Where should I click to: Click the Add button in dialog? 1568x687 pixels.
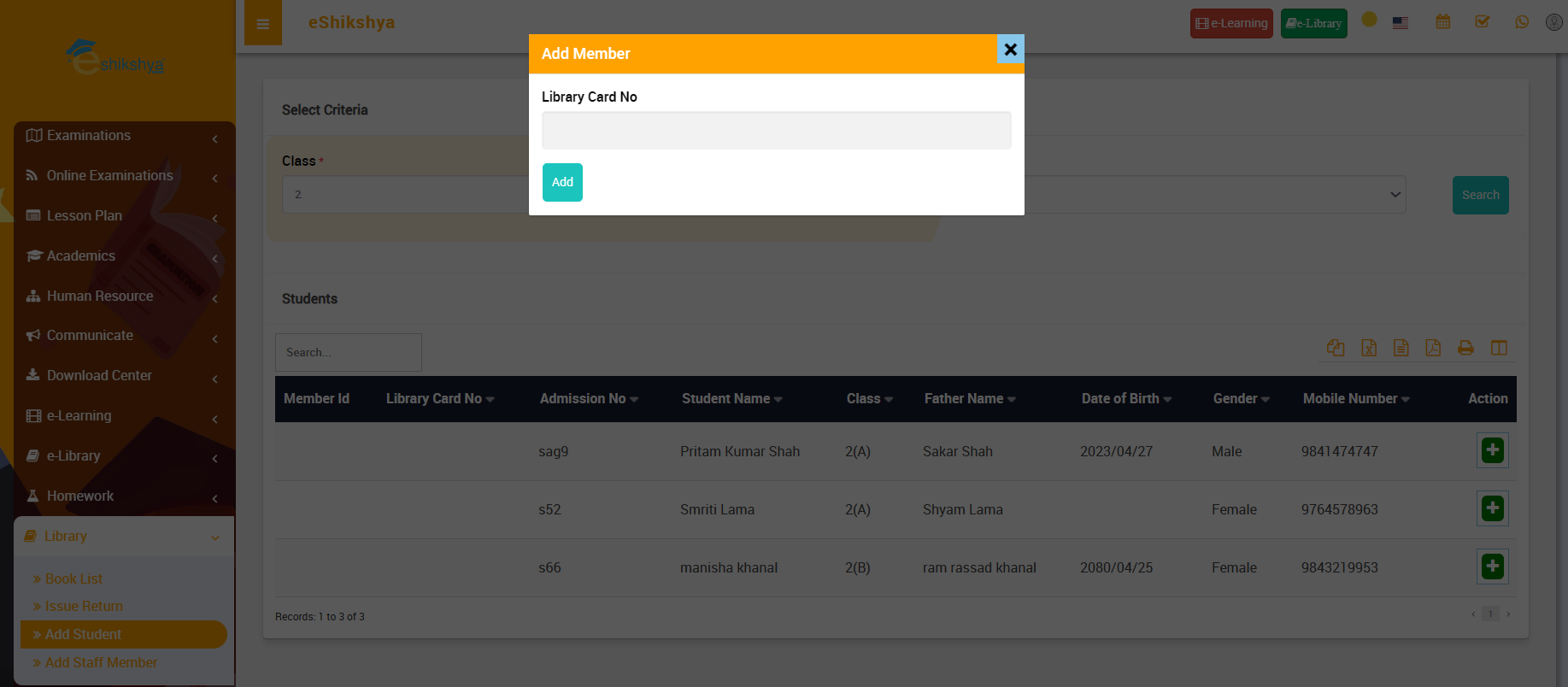coord(562,182)
